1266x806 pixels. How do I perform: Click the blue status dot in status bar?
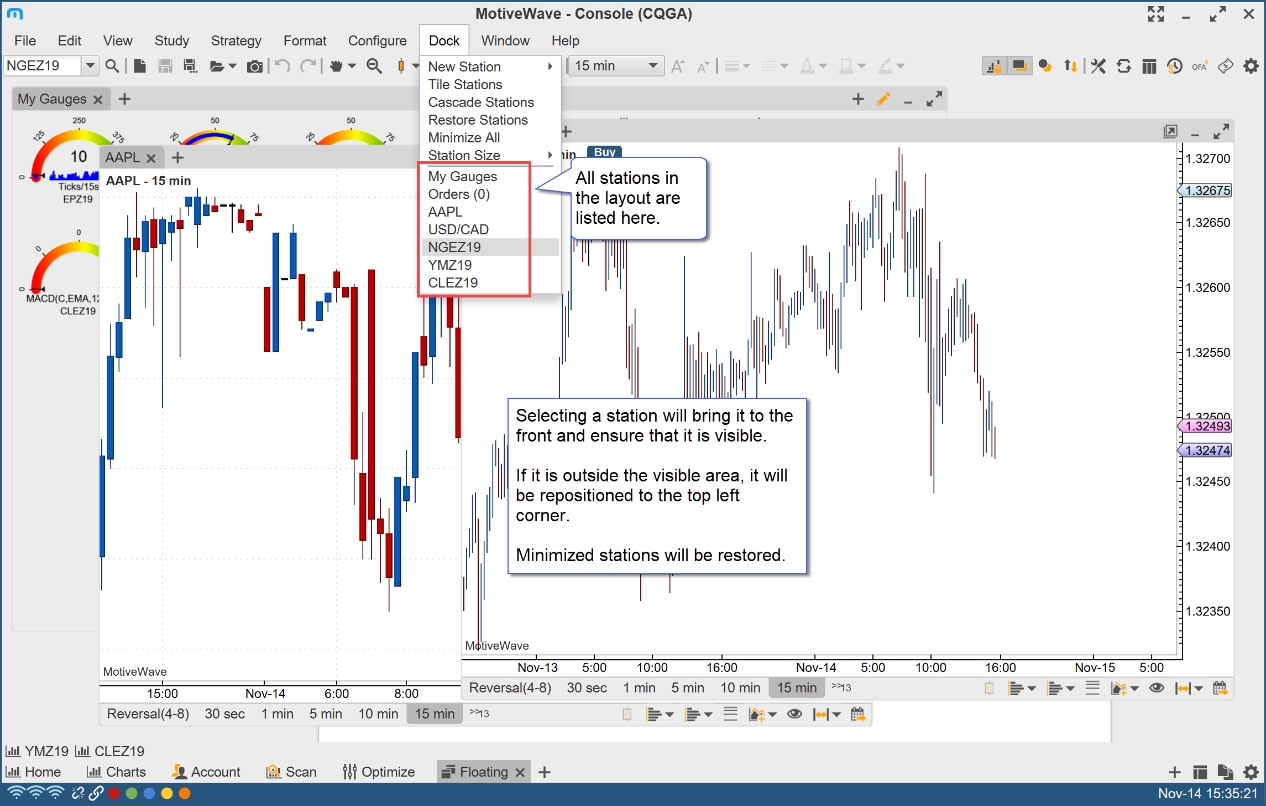click(x=148, y=794)
